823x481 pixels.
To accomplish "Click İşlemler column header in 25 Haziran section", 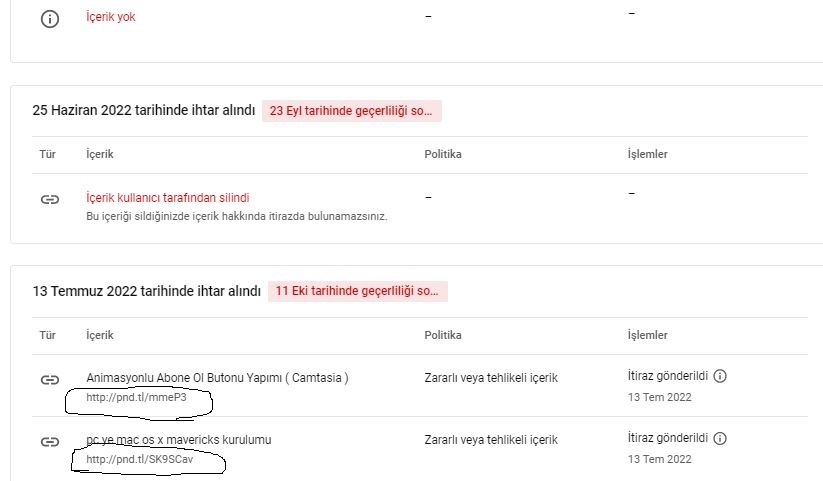I will pos(648,154).
